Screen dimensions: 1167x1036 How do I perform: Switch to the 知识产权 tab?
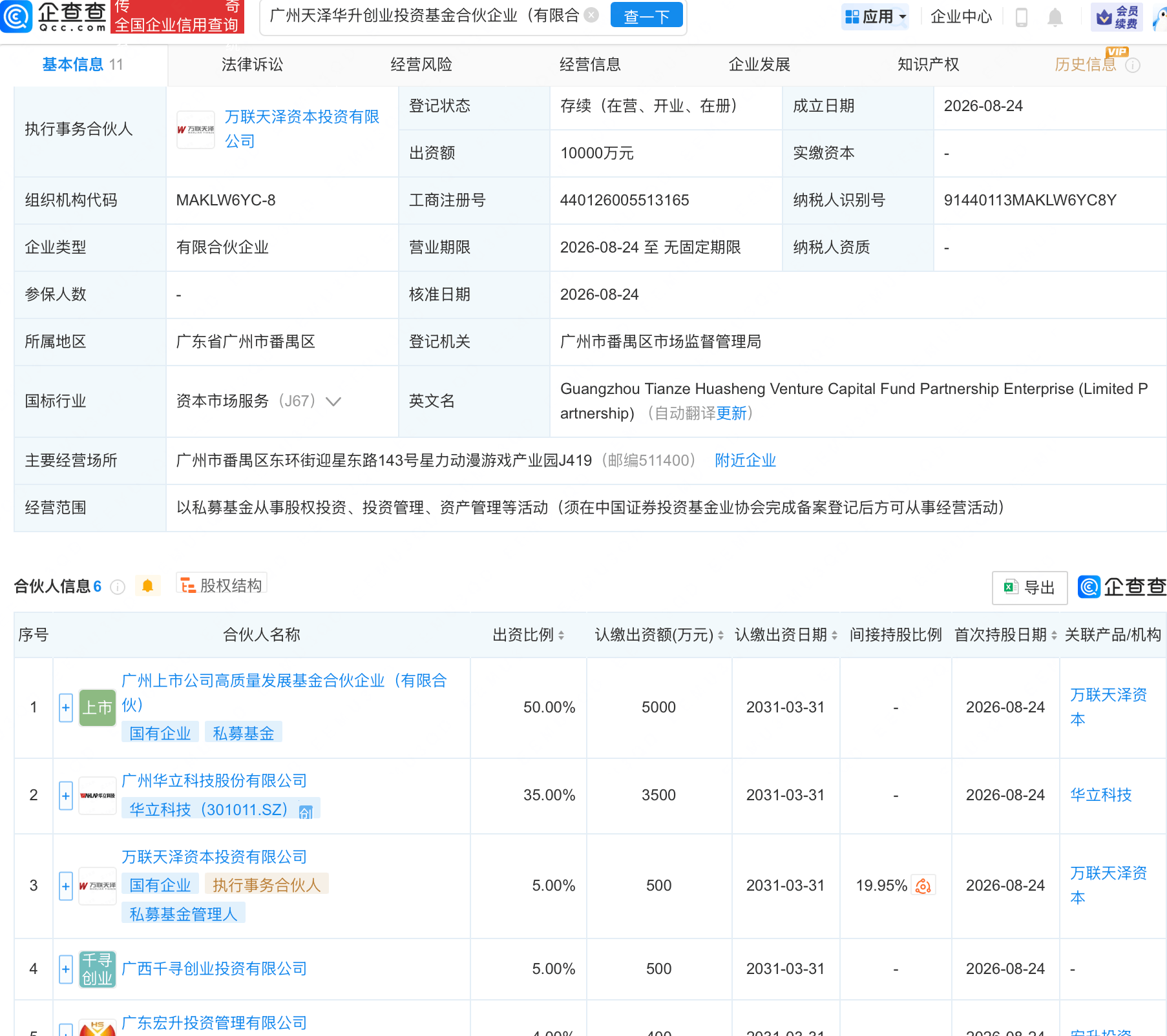(928, 65)
